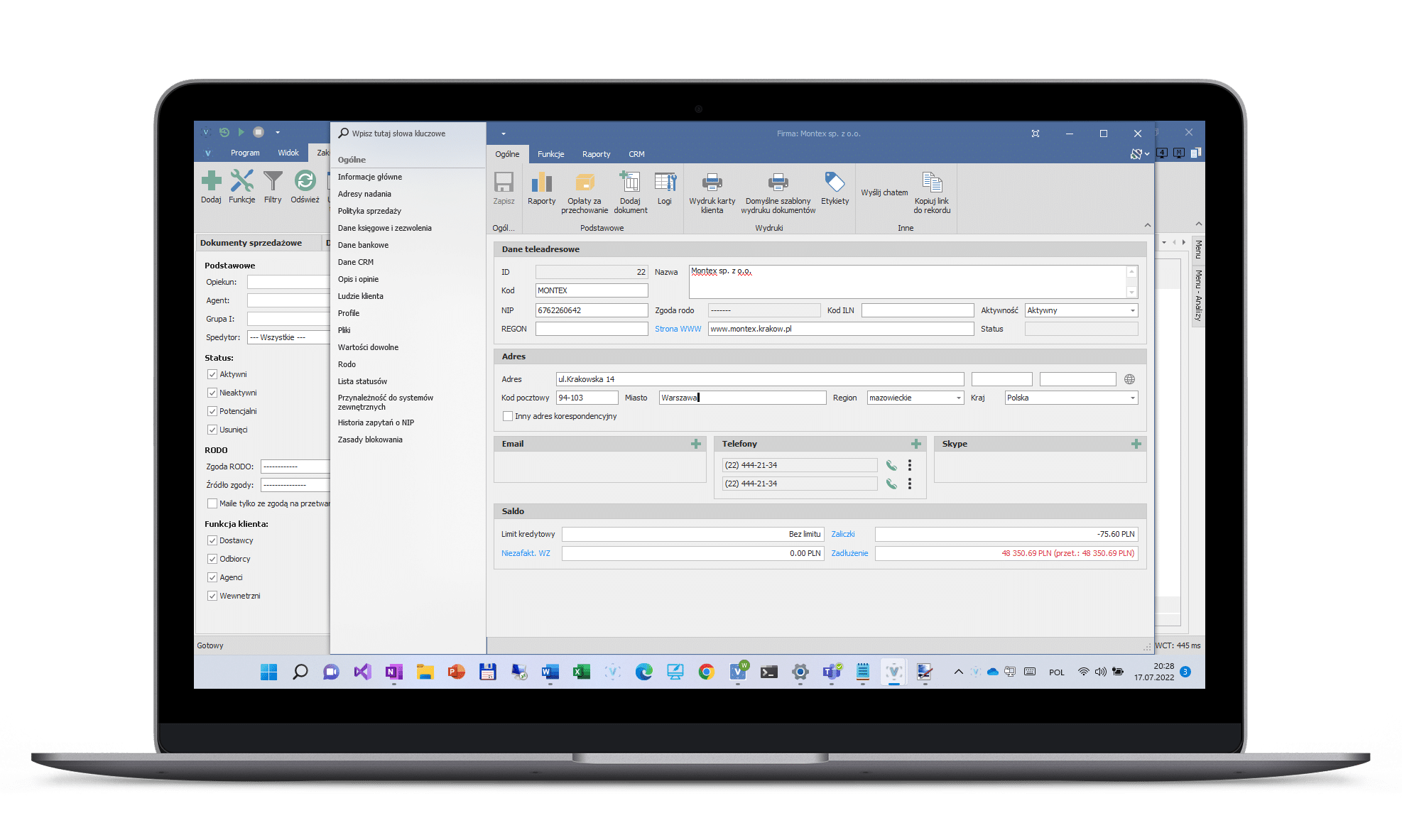Add a new phone in Telefony
1402x840 pixels.
tap(916, 444)
